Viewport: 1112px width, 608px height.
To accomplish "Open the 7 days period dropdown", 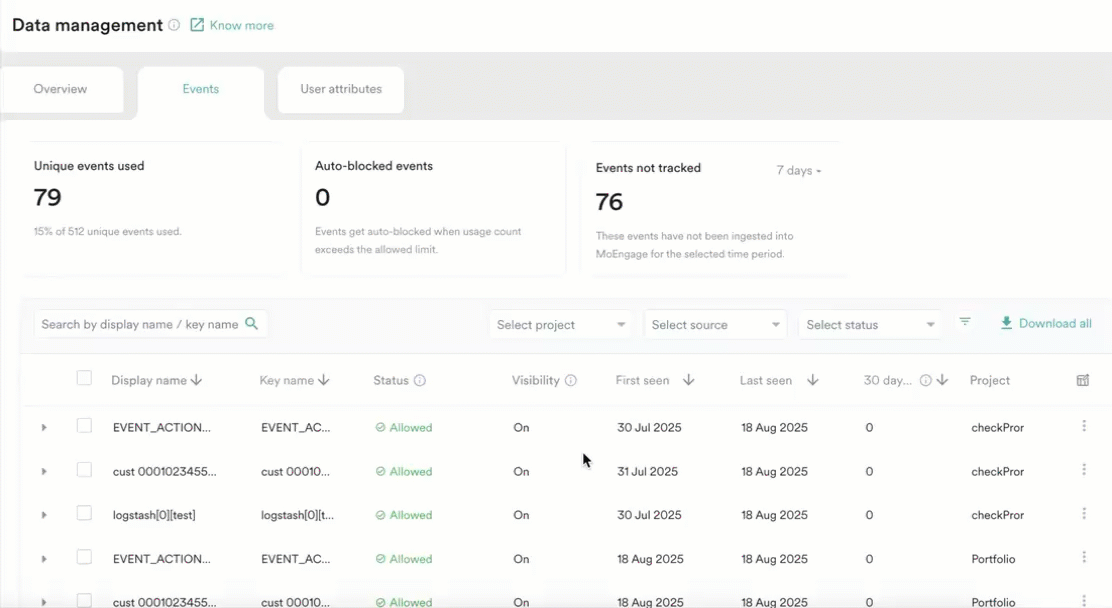I will coord(799,170).
